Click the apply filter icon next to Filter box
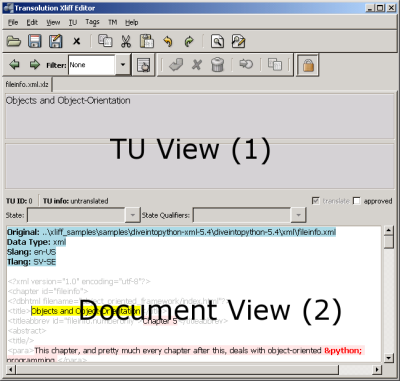Image resolution: width=400 pixels, height=381 pixels. (x=143, y=65)
